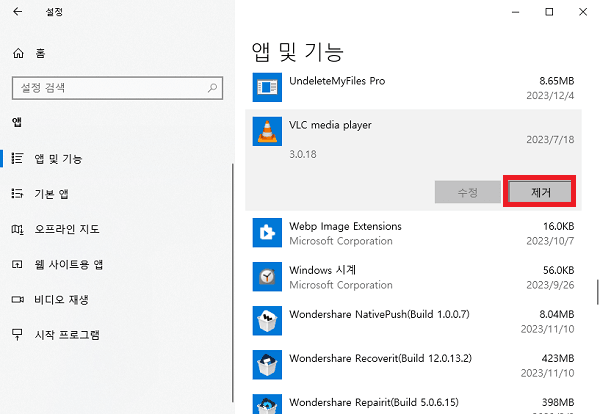Viewport: 600px width, 414px height.
Task: Click the 앱 및 기능 page heading
Action: 297,52
